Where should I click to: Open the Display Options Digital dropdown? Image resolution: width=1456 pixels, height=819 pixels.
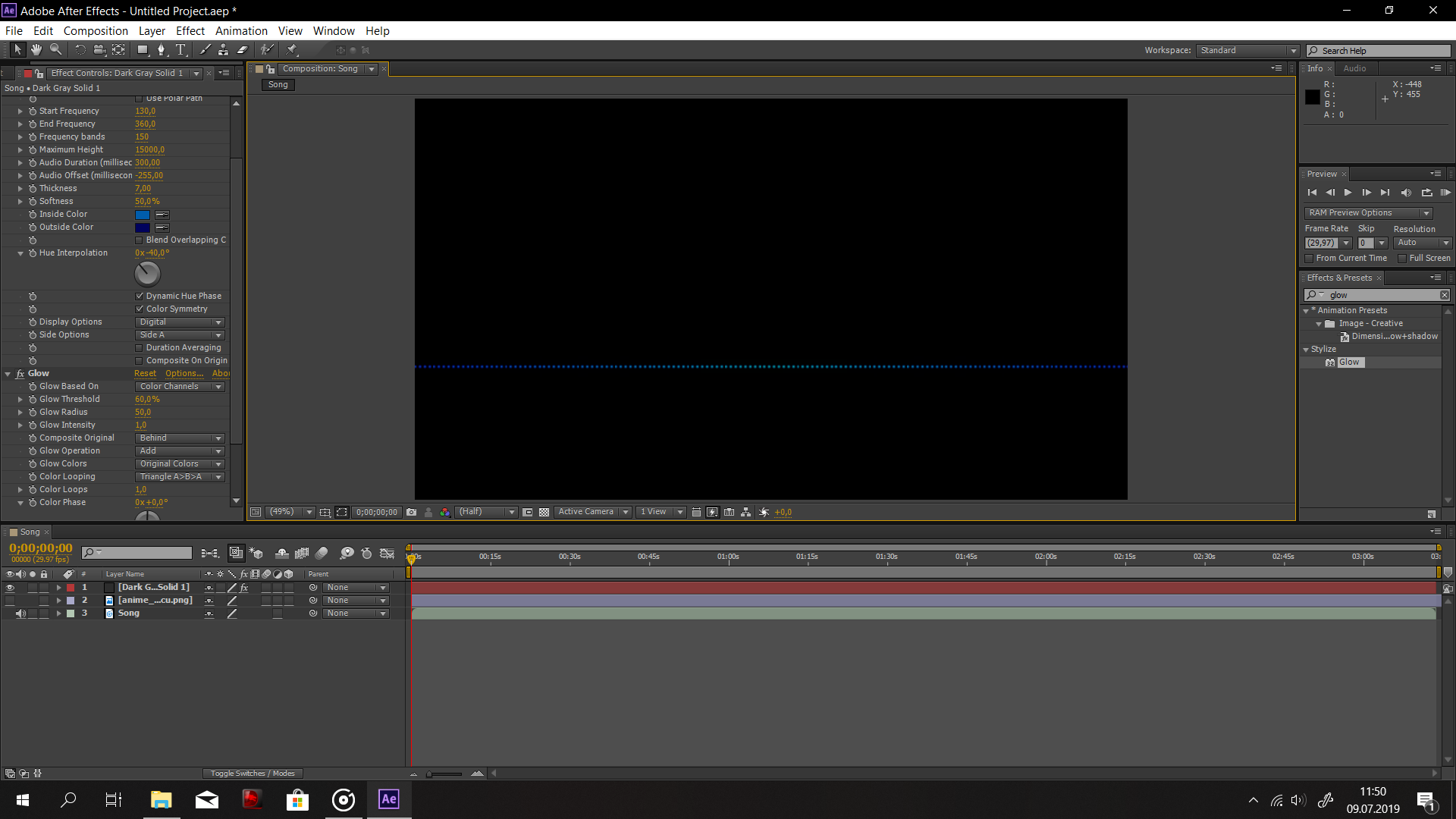tap(180, 322)
